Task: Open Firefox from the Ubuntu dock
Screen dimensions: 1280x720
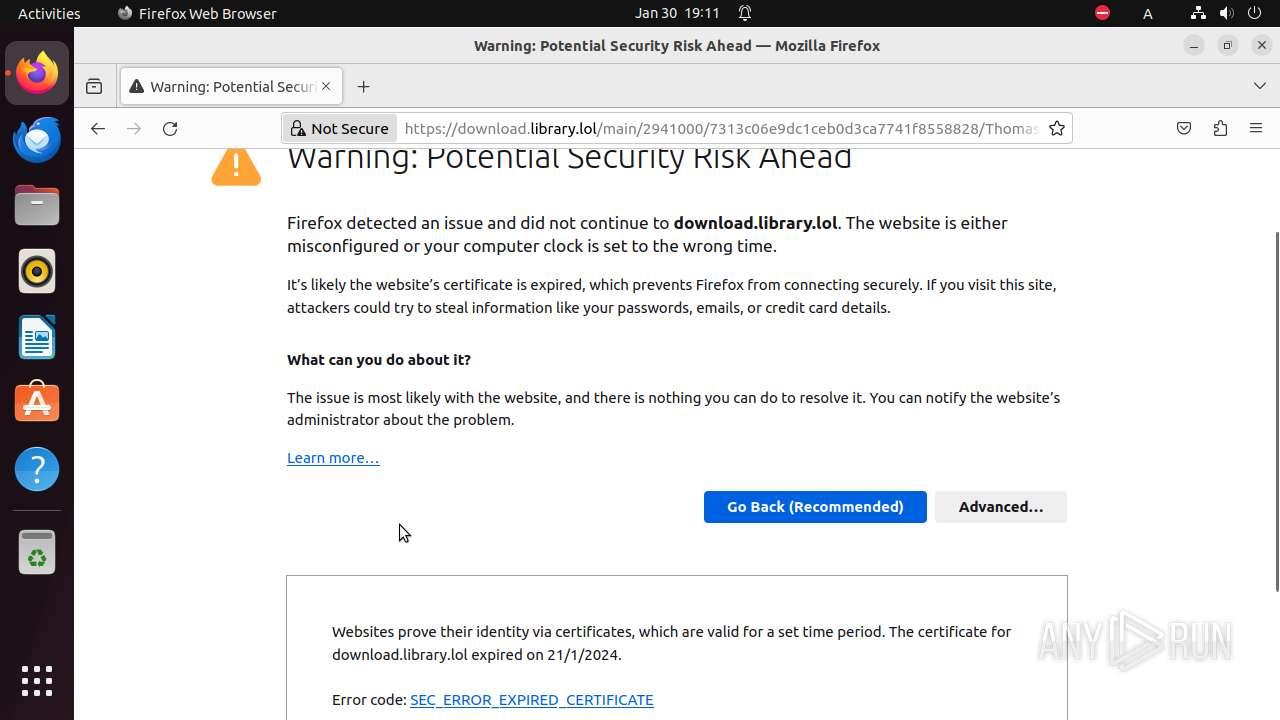Action: pos(37,73)
